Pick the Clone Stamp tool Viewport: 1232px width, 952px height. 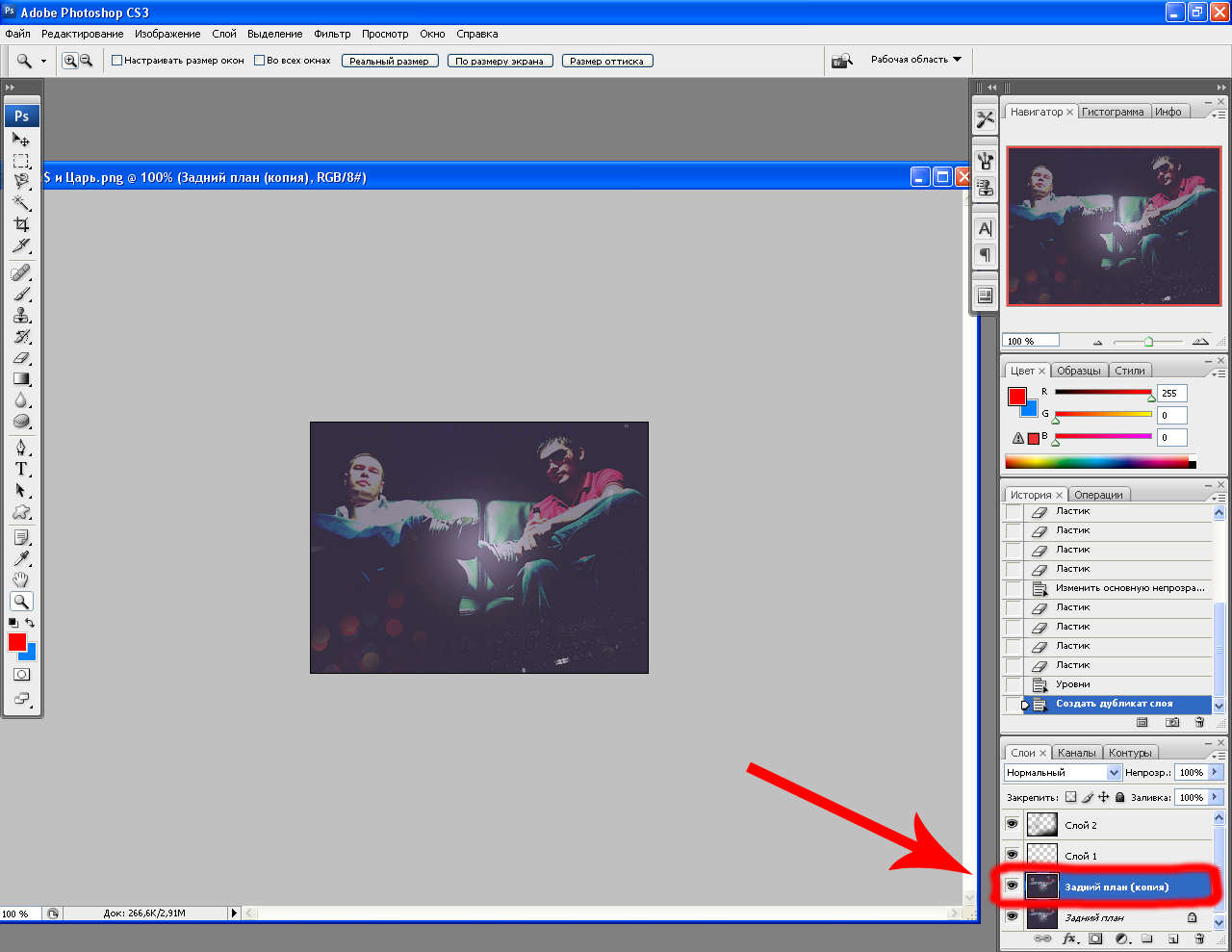coord(21,316)
